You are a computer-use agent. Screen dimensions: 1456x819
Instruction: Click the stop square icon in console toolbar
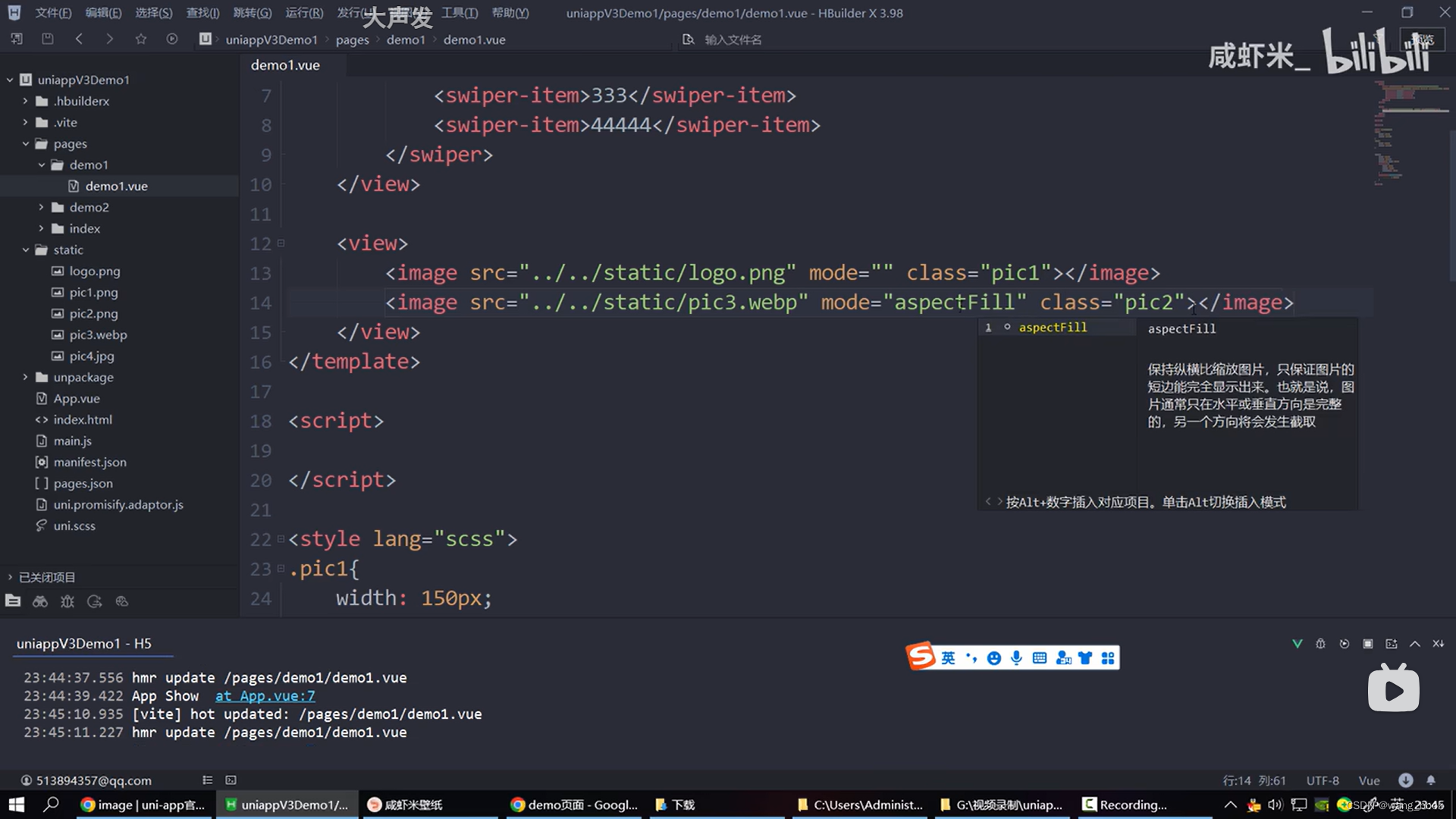pos(1368,644)
